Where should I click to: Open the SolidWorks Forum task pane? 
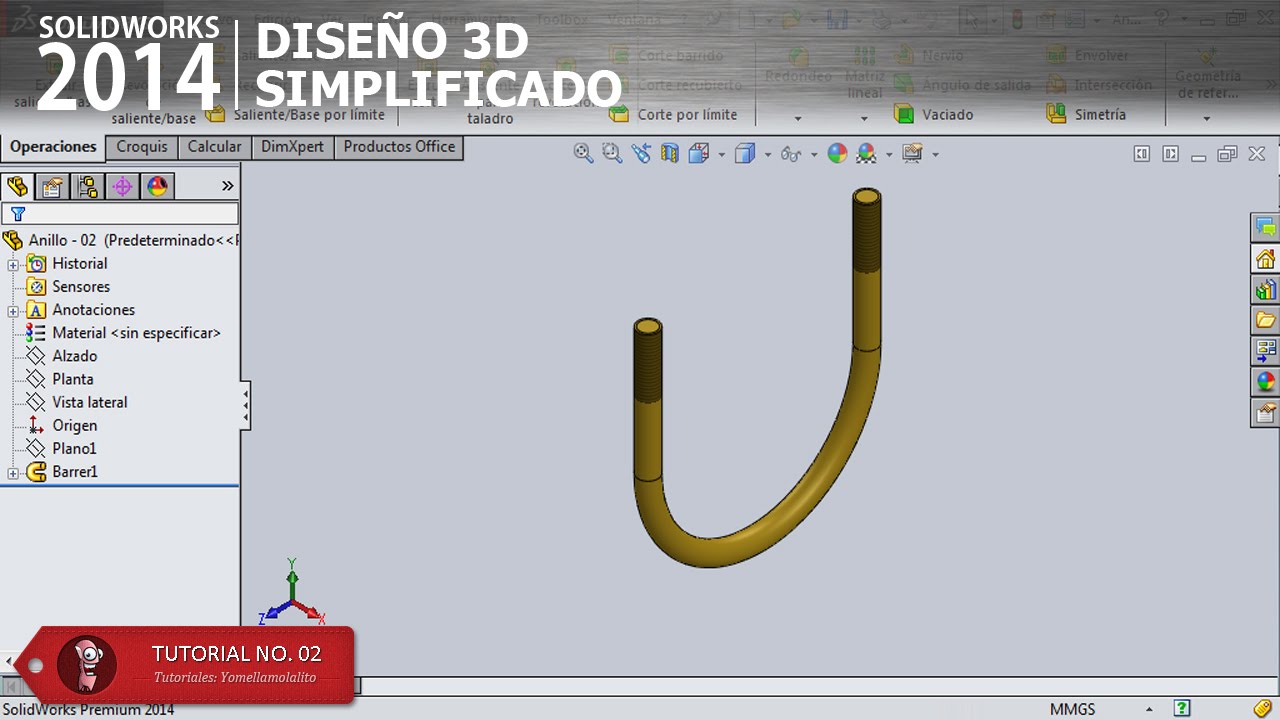click(1265, 227)
